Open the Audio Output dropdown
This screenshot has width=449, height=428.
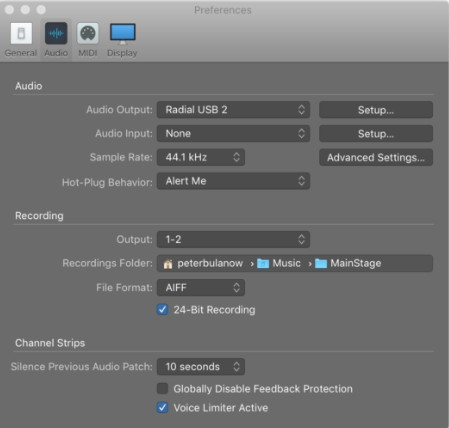tap(233, 110)
